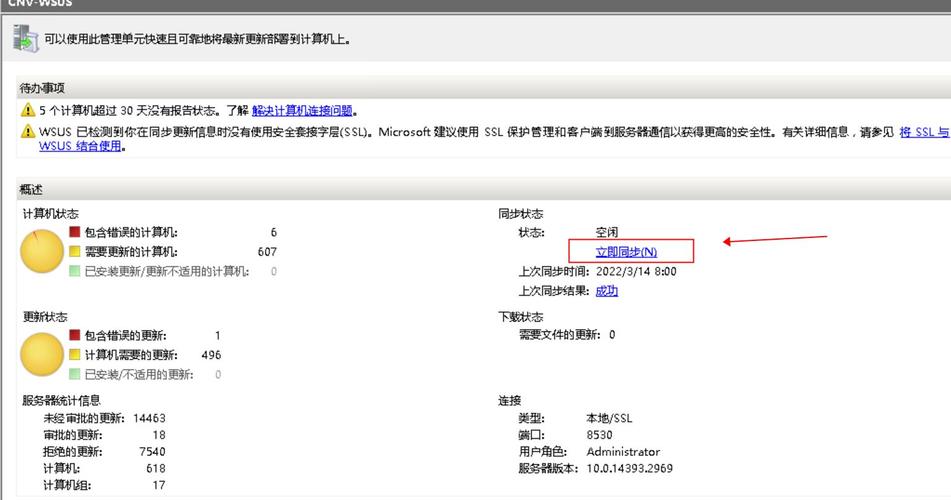The width and height of the screenshot is (951, 500).
Task: Click connection type 本地/SSL
Action: coord(609,418)
